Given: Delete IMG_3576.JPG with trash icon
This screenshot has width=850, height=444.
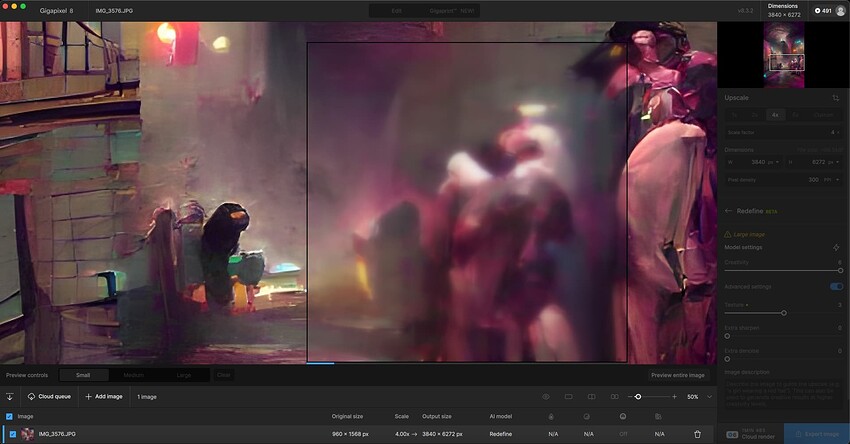Looking at the screenshot, I should [x=698, y=434].
